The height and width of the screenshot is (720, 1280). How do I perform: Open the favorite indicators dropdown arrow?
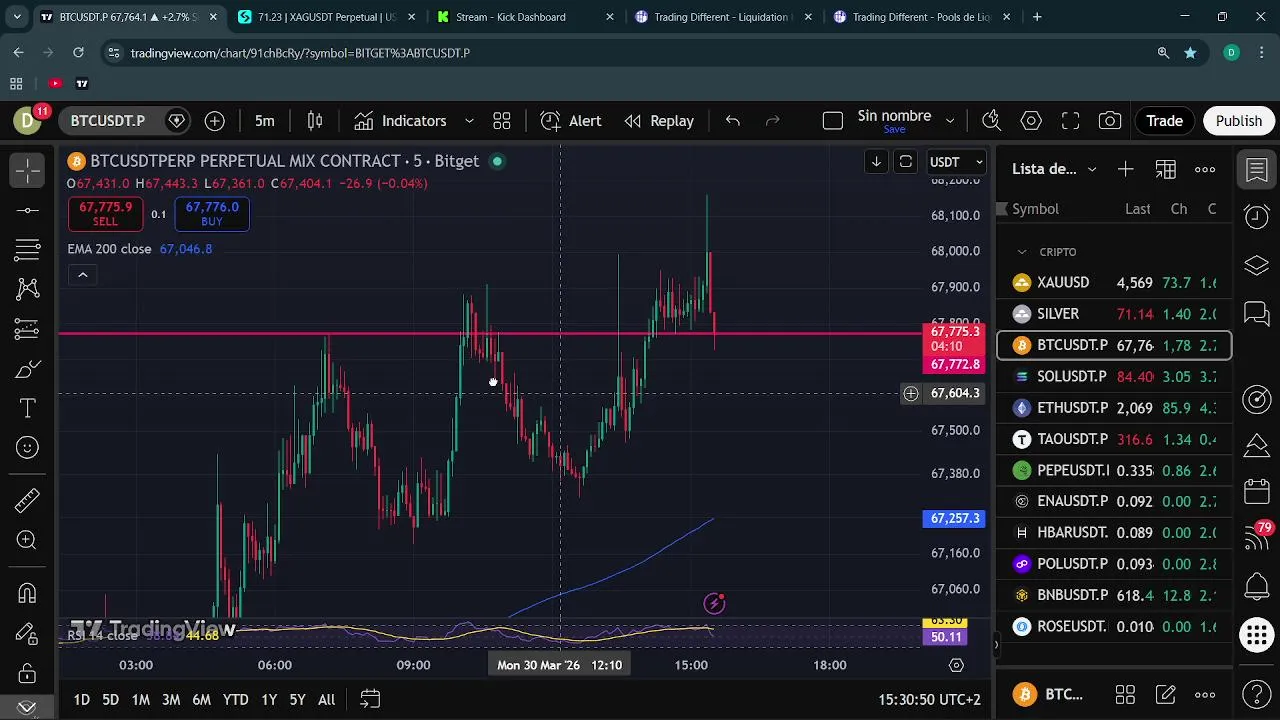[469, 121]
